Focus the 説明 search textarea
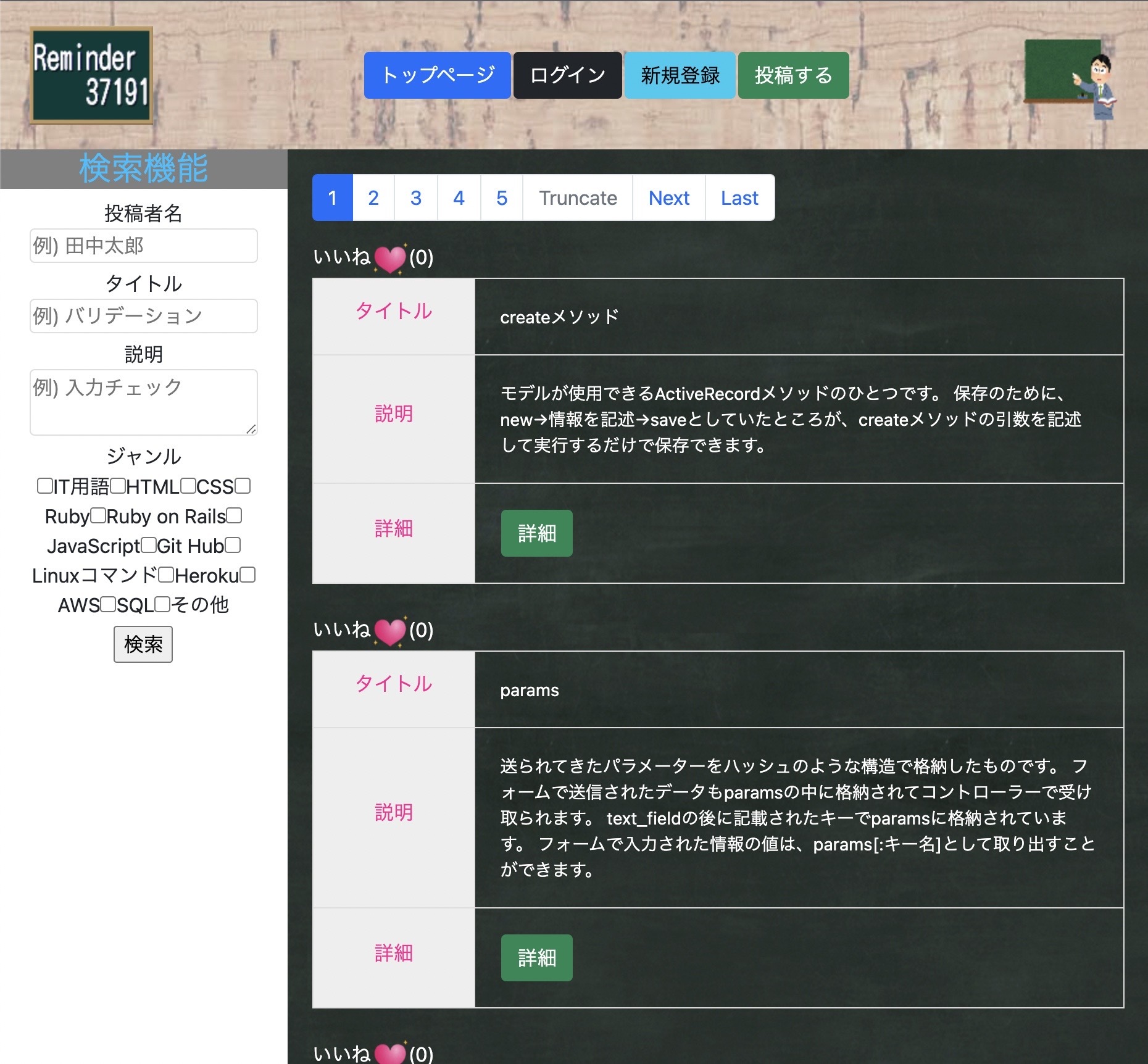Image resolution: width=1148 pixels, height=1064 pixels. 144,402
